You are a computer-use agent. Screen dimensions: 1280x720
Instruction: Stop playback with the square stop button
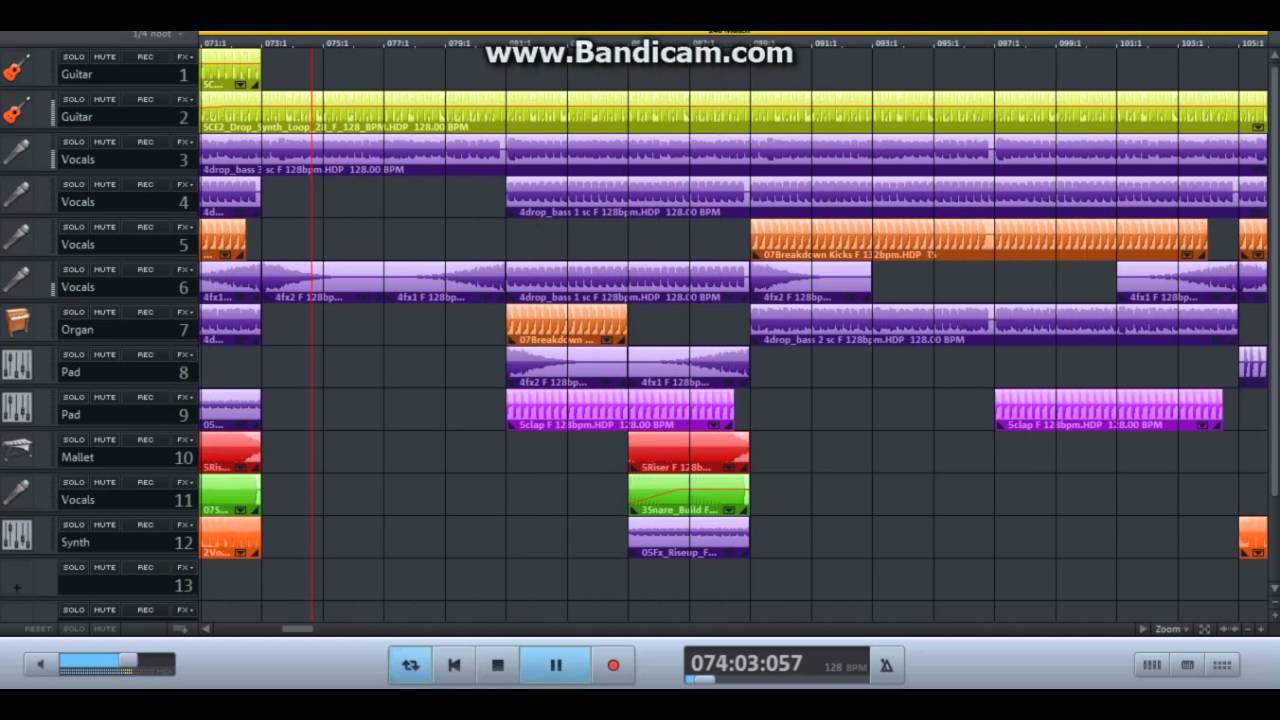497,665
